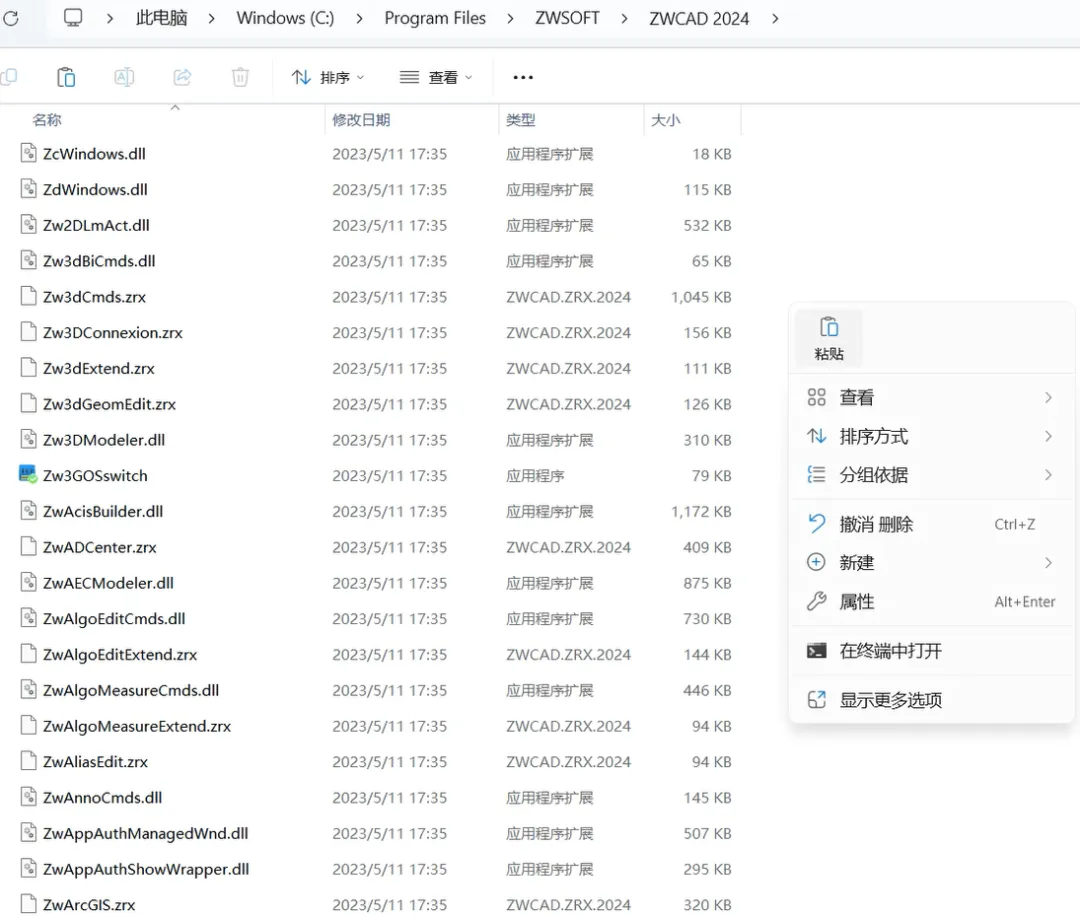This screenshot has height=917, width=1080.
Task: Click the expand icon beside 显示更多选项
Action: [816, 700]
